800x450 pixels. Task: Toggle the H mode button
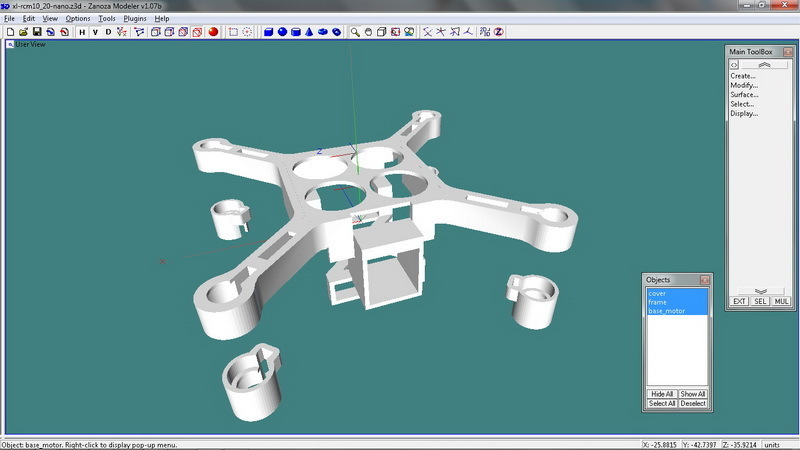click(x=82, y=32)
